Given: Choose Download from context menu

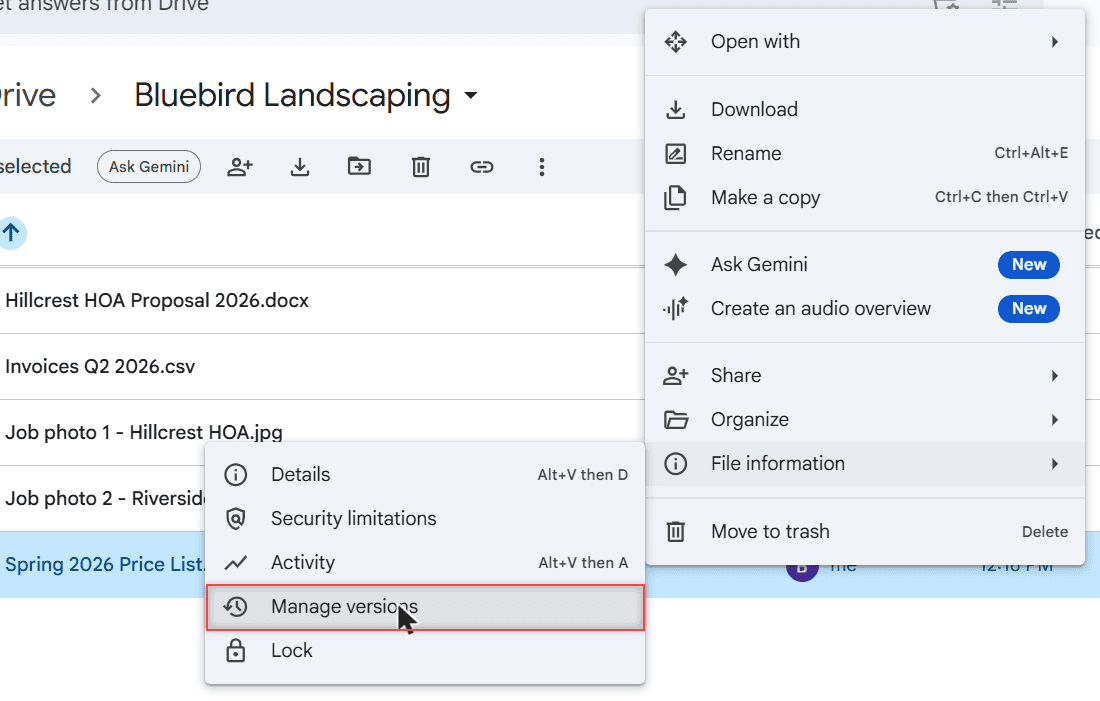Looking at the screenshot, I should (865, 109).
